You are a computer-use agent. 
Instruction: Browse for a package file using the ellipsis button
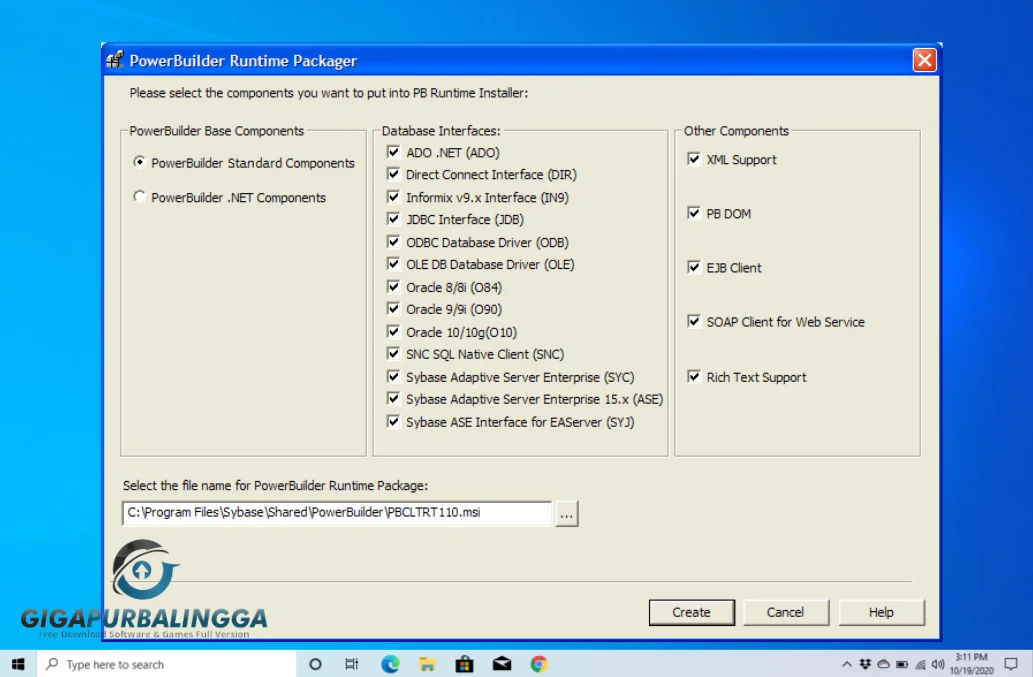point(566,513)
